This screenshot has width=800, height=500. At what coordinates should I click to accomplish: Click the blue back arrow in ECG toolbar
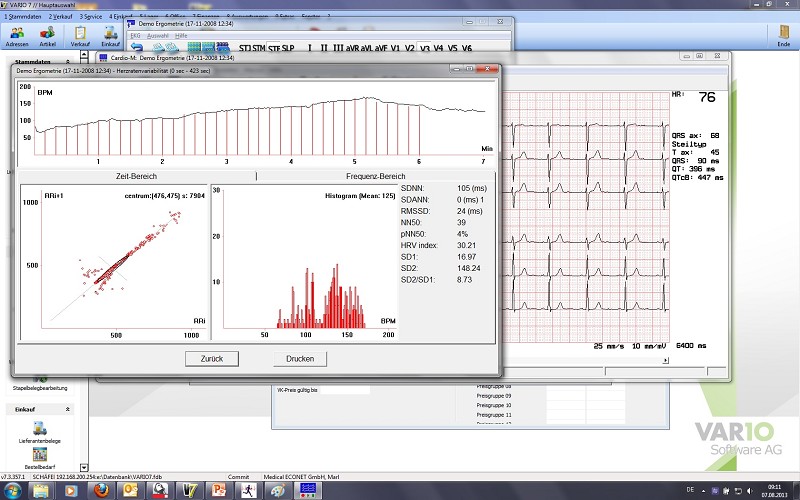137,47
